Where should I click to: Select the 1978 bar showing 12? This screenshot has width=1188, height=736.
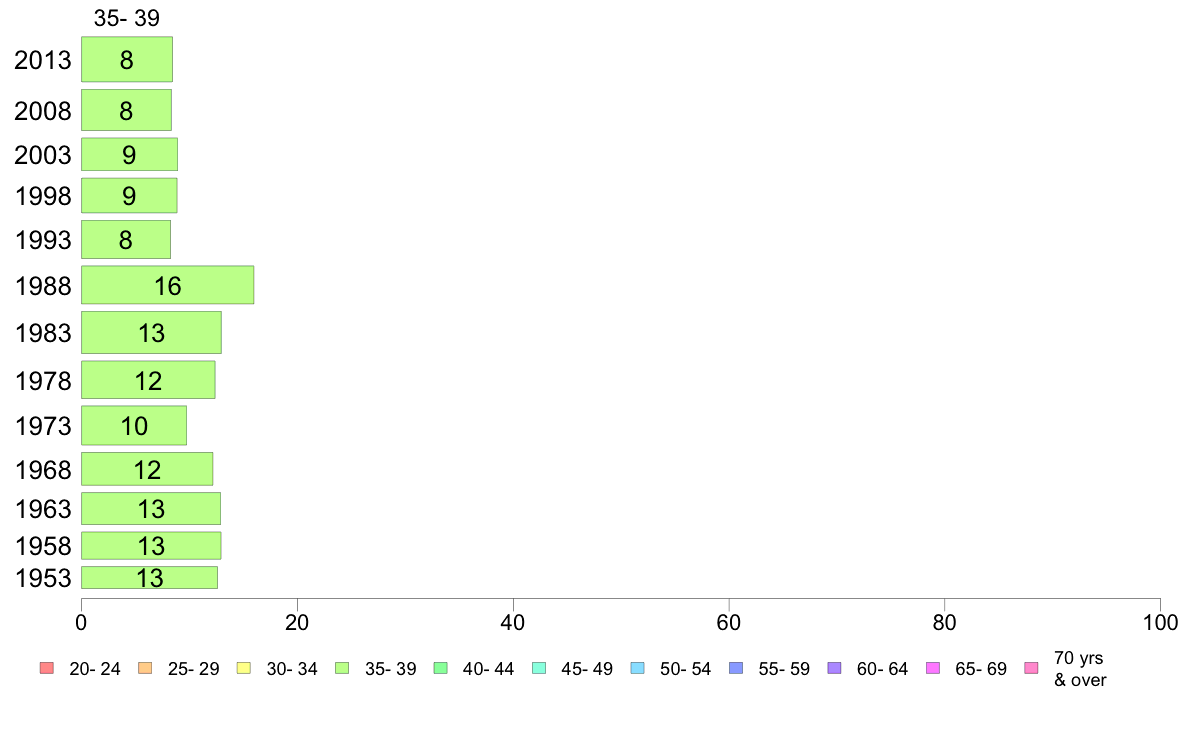click(x=148, y=380)
